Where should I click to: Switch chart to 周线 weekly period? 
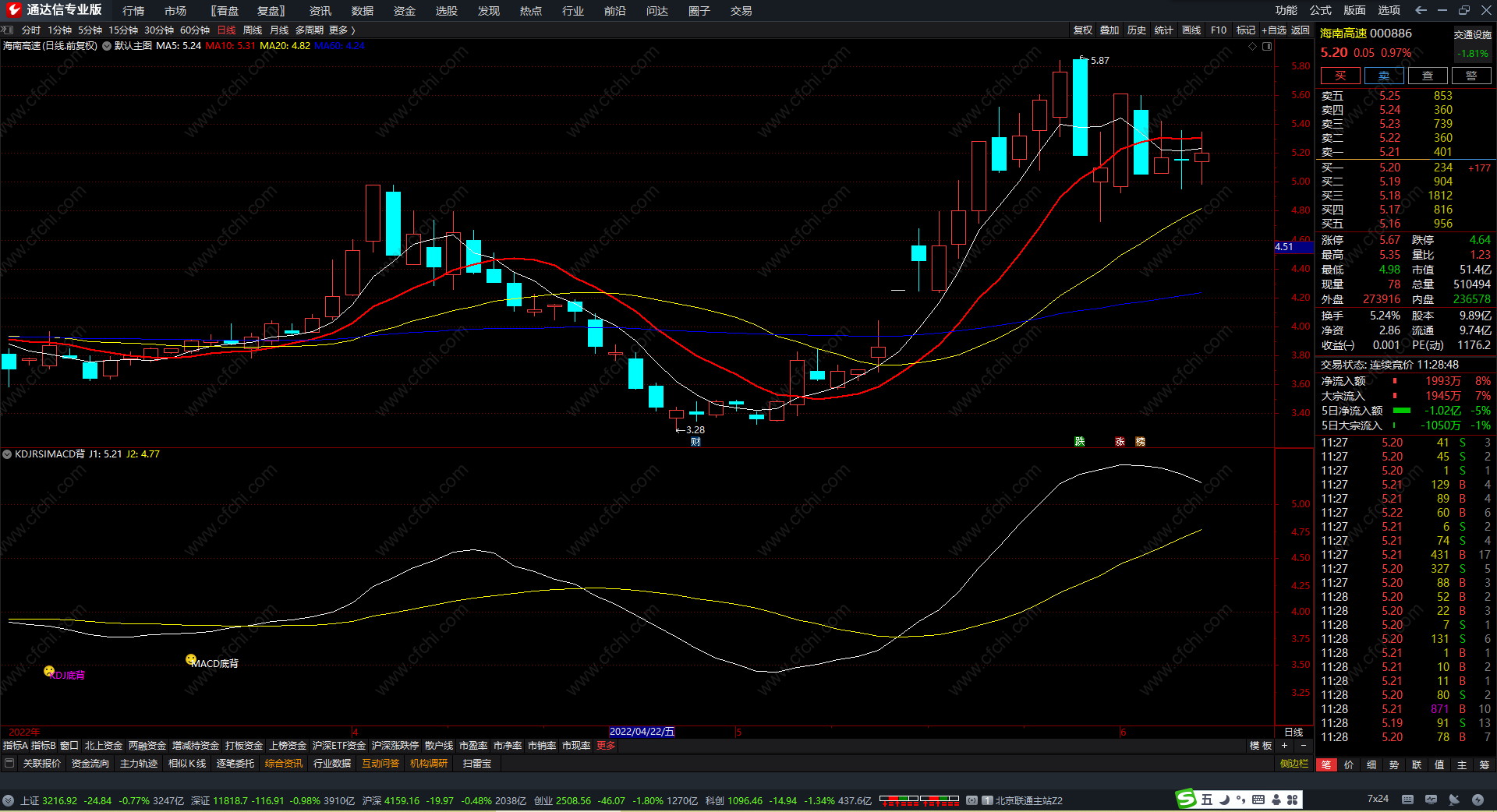[253, 30]
